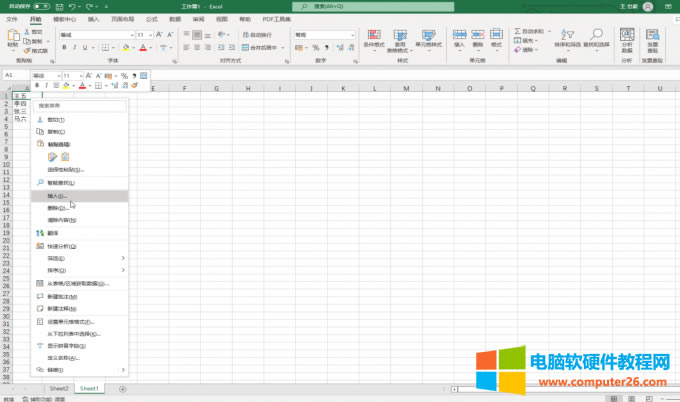Click the font color swatch in the ribbon
This screenshot has width=680, height=402.
[143, 47]
